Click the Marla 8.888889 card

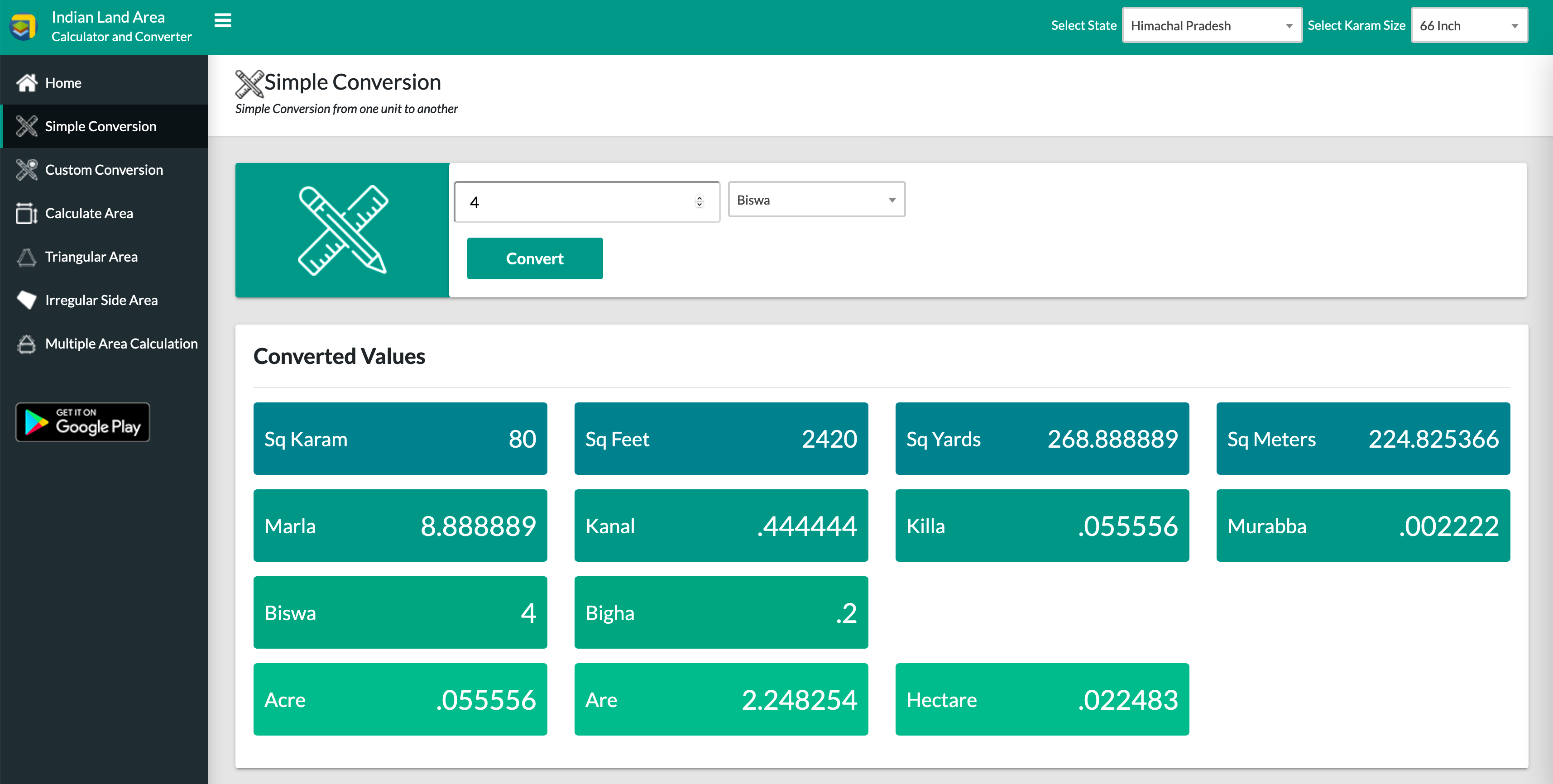pos(400,526)
